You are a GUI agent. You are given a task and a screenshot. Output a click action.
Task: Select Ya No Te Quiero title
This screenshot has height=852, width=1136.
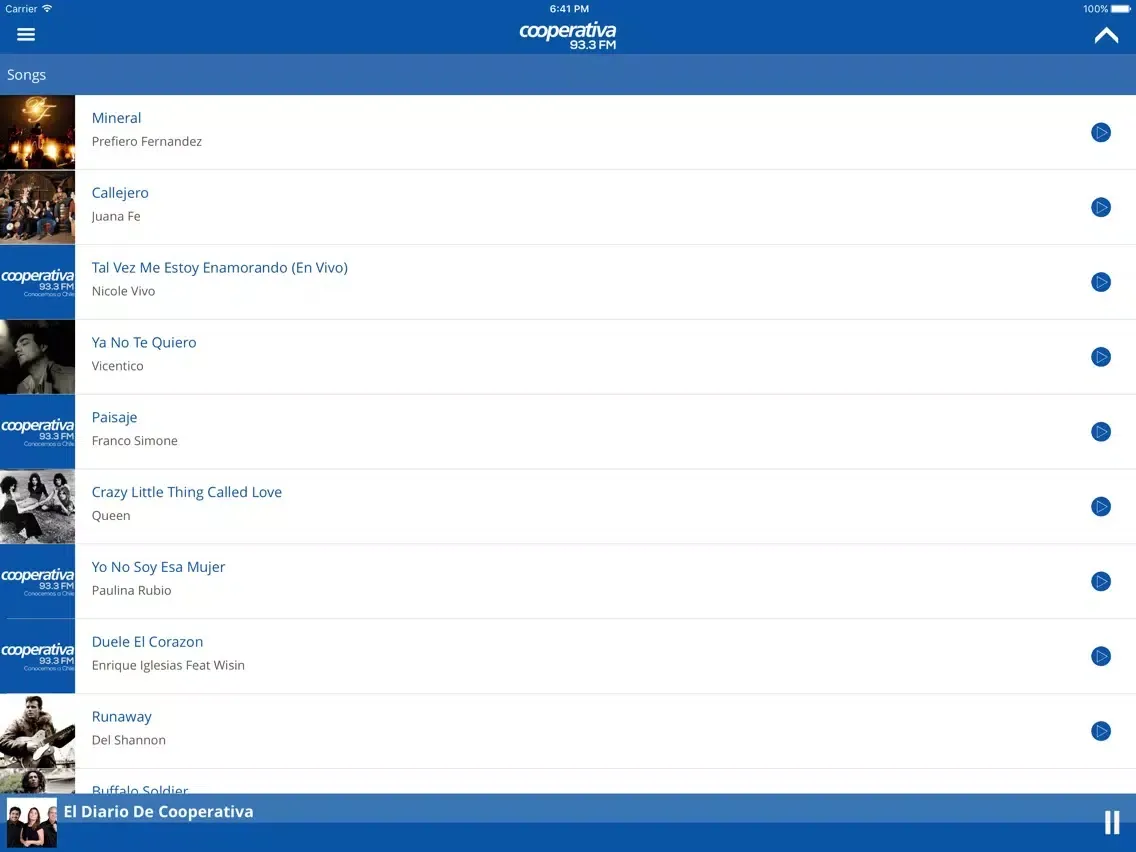pos(143,343)
